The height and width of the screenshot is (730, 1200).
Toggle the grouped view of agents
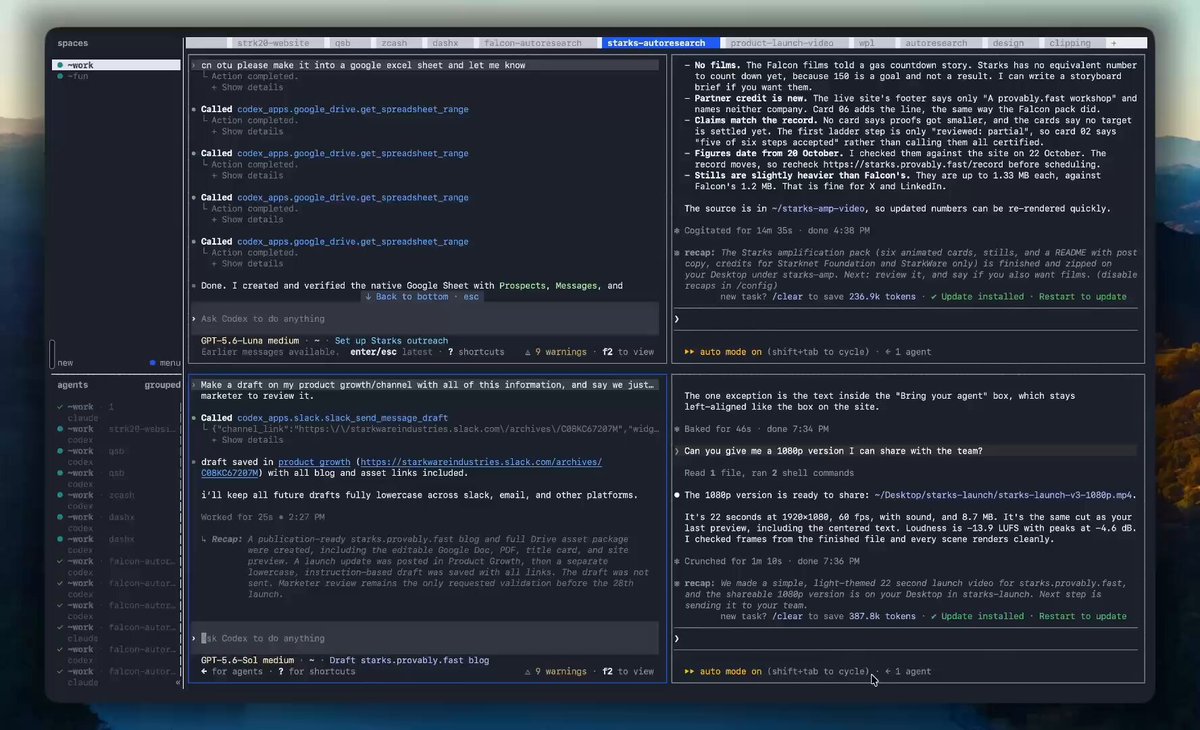click(163, 385)
